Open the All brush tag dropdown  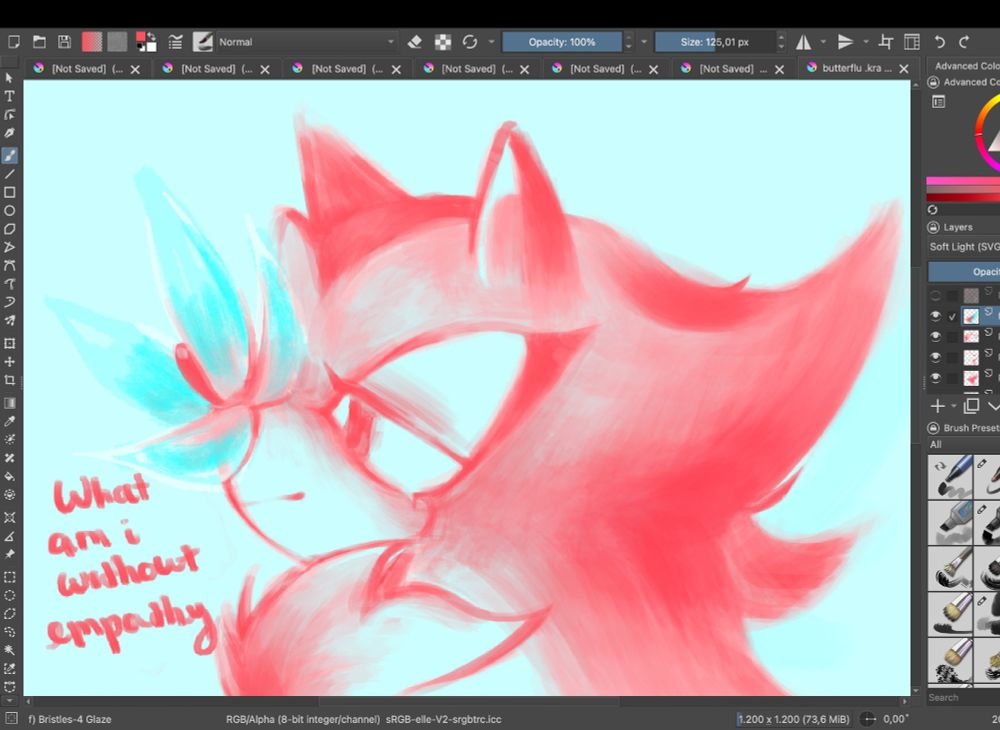coord(964,444)
